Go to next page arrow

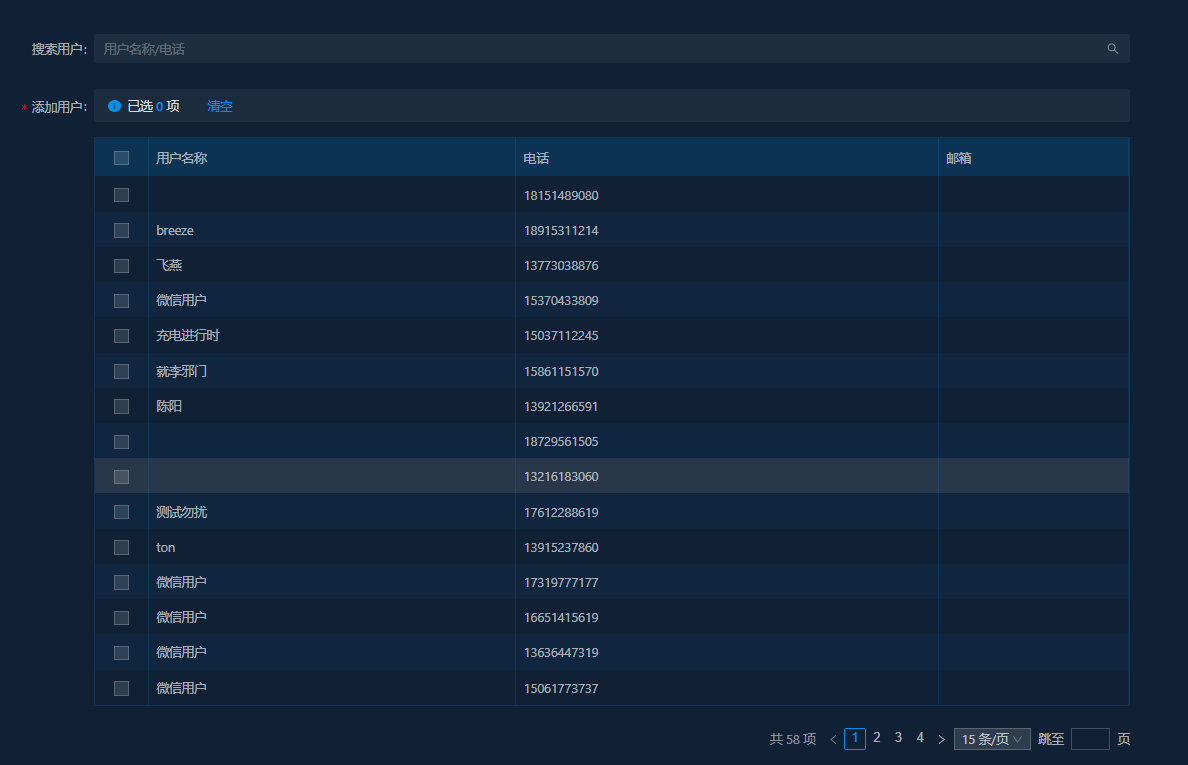tap(941, 740)
